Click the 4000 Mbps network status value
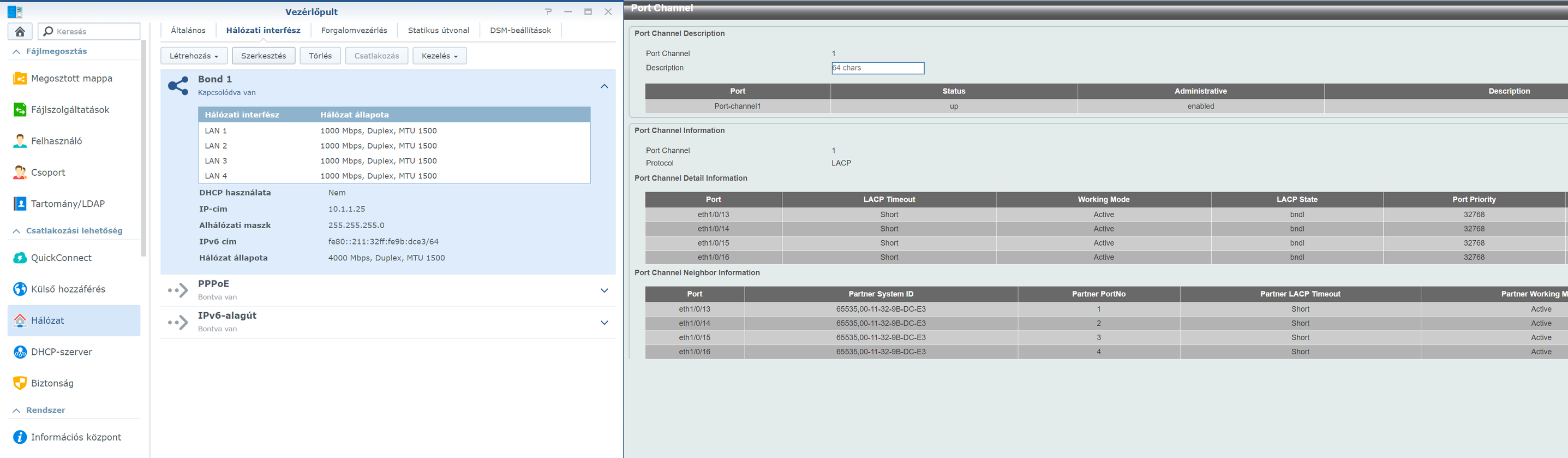1568x458 pixels. point(386,258)
